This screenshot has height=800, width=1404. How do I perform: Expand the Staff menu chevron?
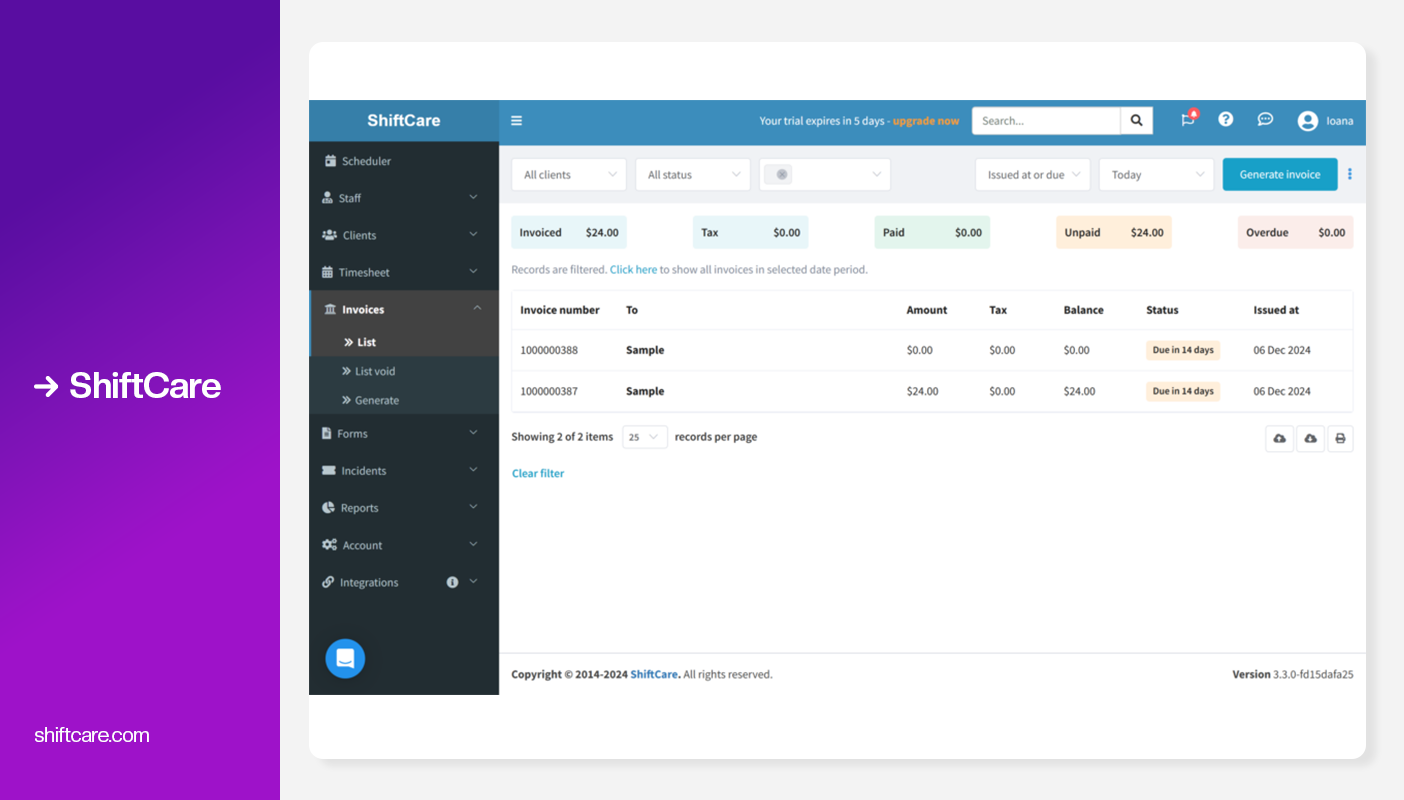pos(473,198)
